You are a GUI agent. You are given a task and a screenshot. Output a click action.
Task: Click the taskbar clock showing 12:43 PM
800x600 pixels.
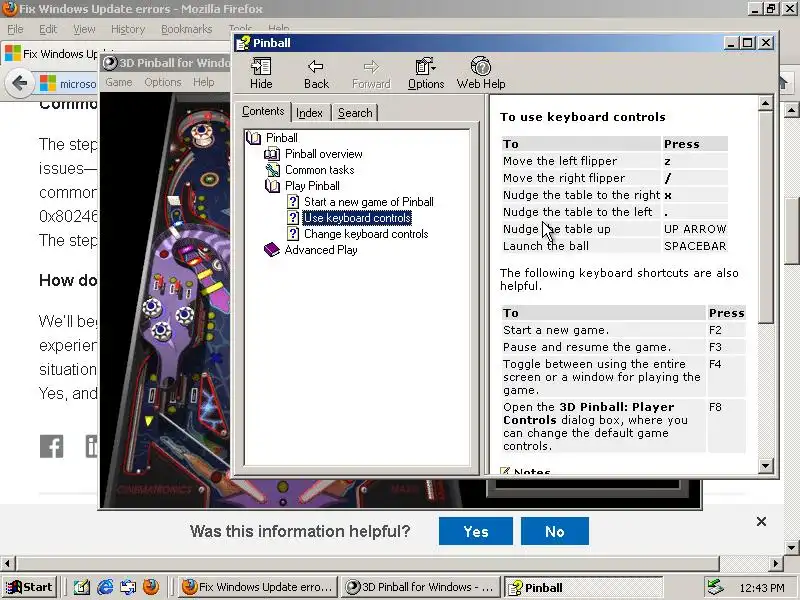762,588
